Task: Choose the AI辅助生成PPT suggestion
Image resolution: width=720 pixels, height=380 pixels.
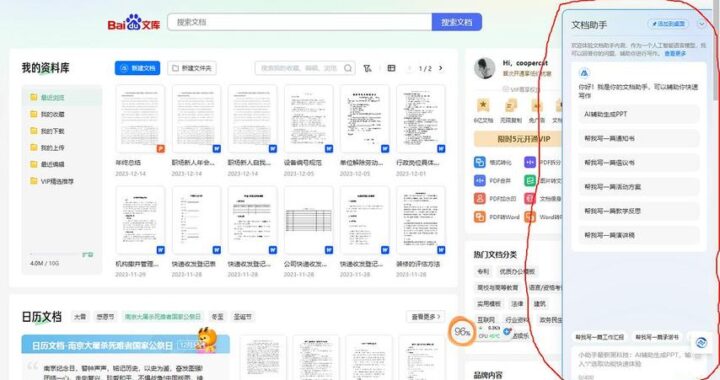Action: [x=638, y=114]
